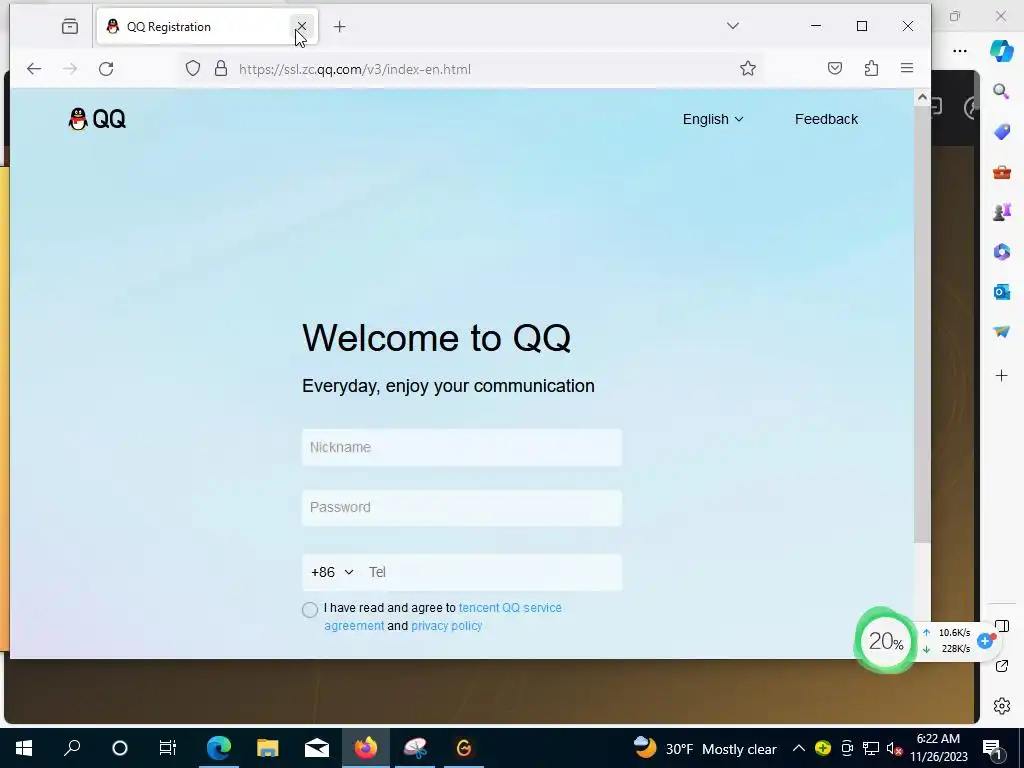Screen dimensions: 1024x768
Task: Bookmark this page with the star icon
Action: click(748, 69)
